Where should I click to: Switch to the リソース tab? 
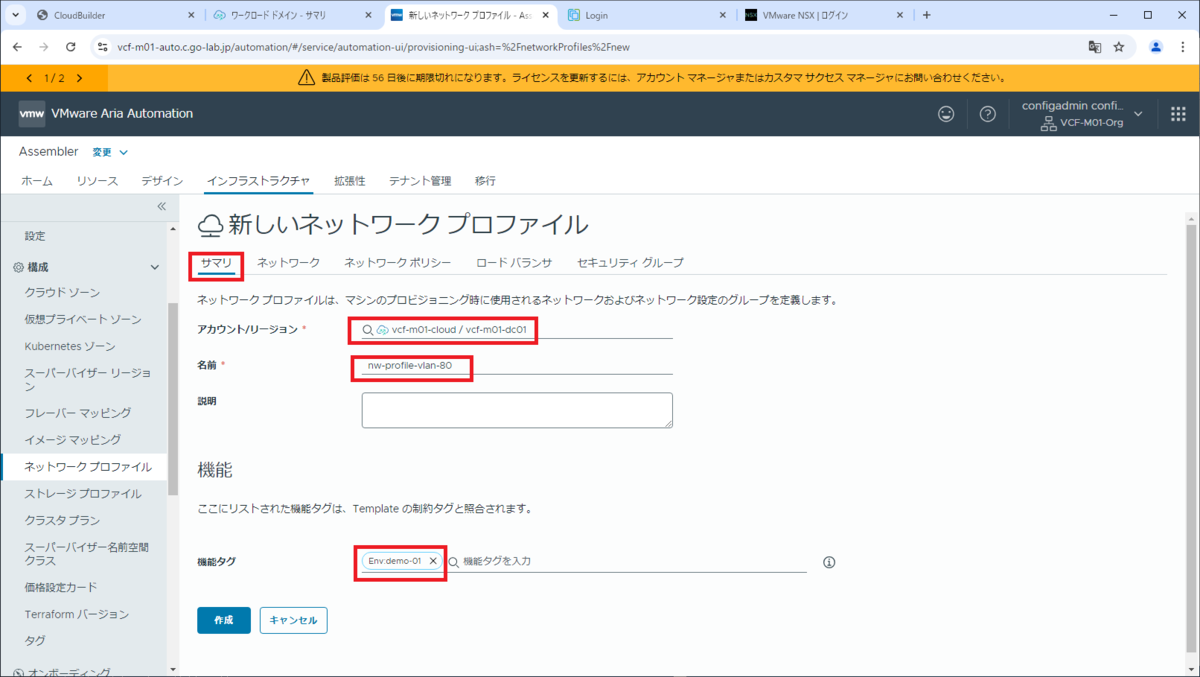click(x=97, y=181)
